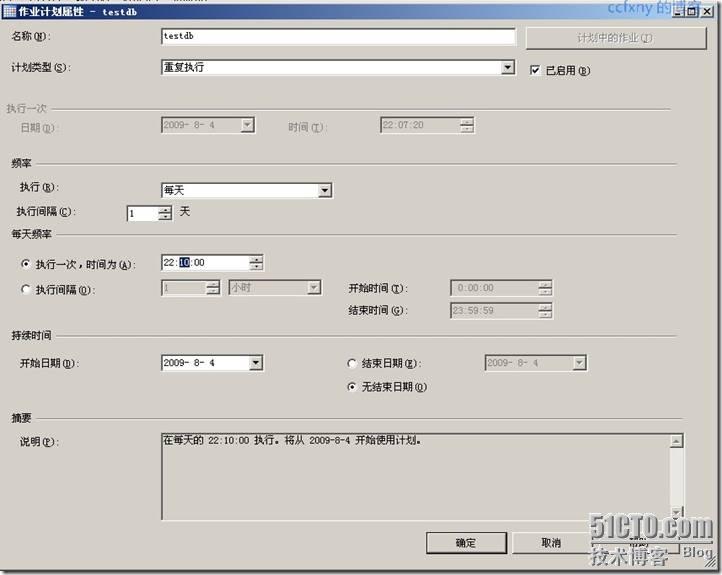
Task: Click the 说明 description text area
Action: [x=416, y=476]
